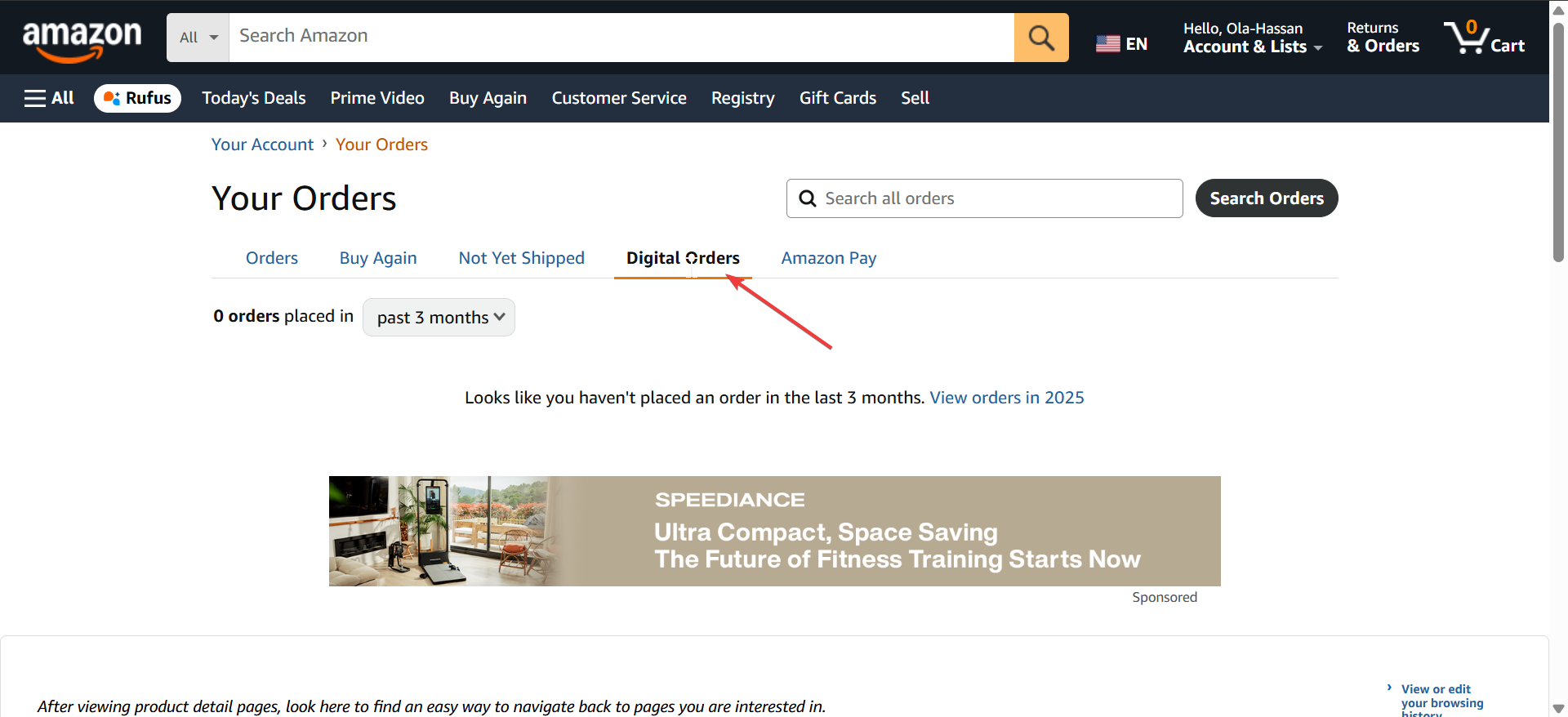
Task: Open the Not Yet Shipped tab
Action: pos(522,258)
